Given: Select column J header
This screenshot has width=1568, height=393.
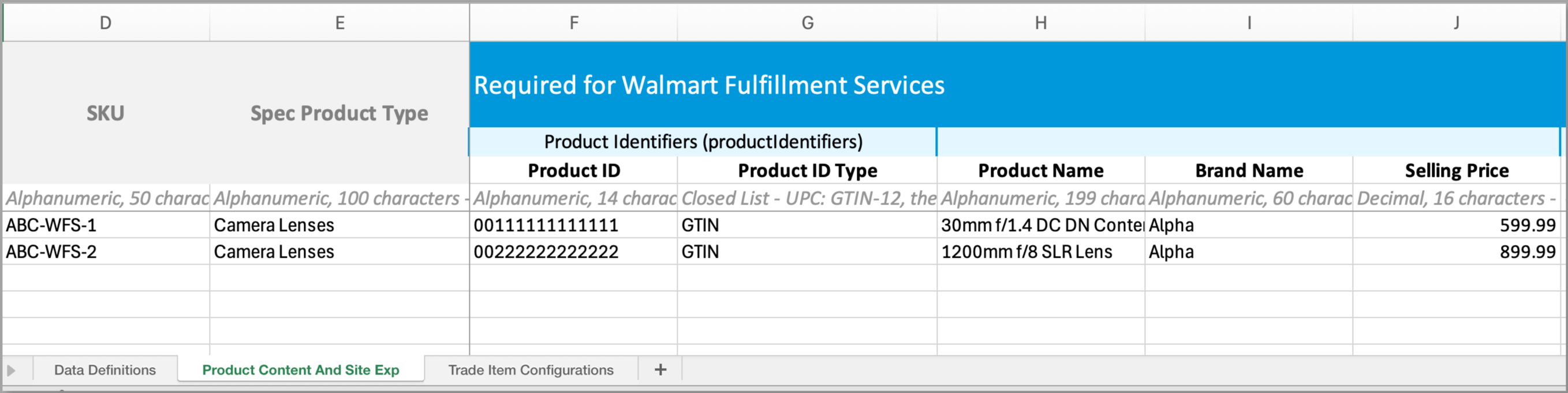Looking at the screenshot, I should [1457, 23].
